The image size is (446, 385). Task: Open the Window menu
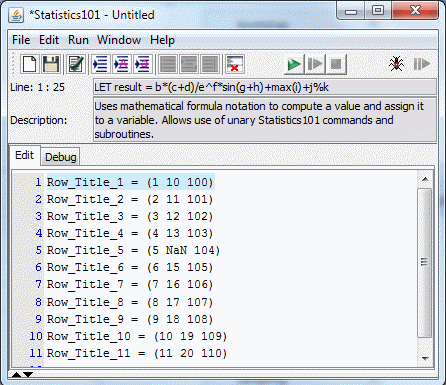coord(119,40)
